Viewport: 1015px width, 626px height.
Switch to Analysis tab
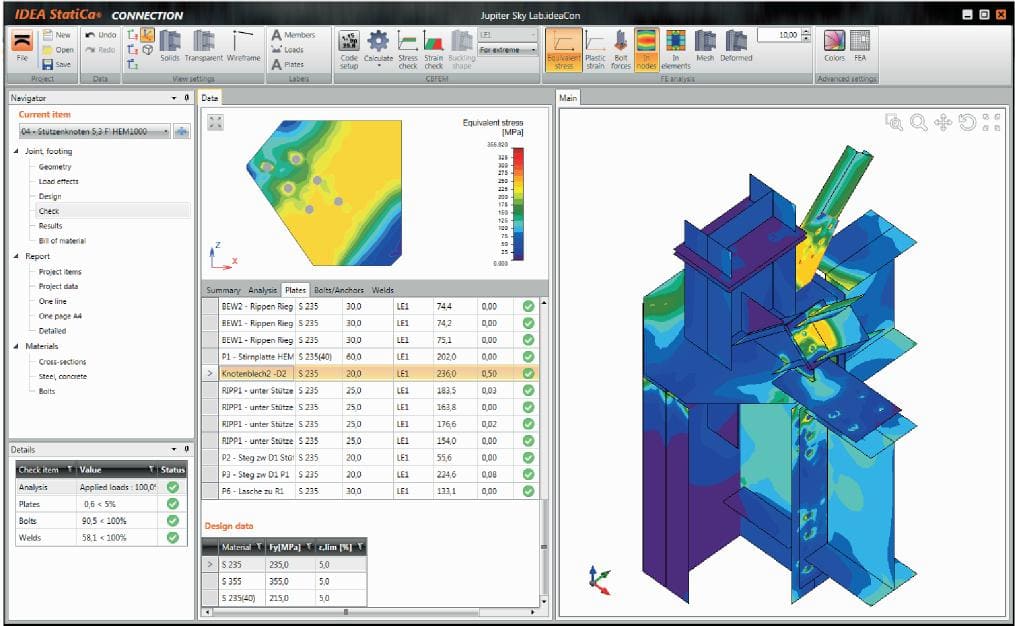pyautogui.click(x=262, y=290)
